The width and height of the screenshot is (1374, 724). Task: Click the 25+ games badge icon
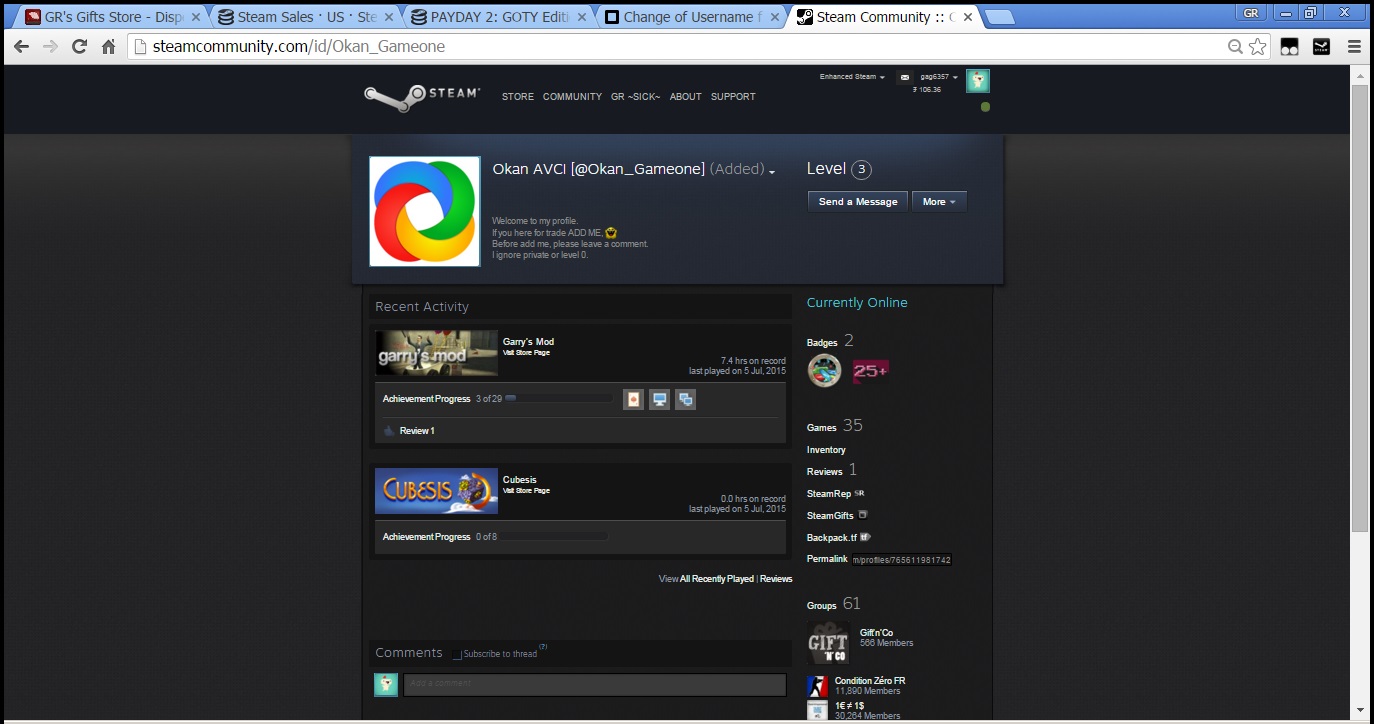[870, 371]
